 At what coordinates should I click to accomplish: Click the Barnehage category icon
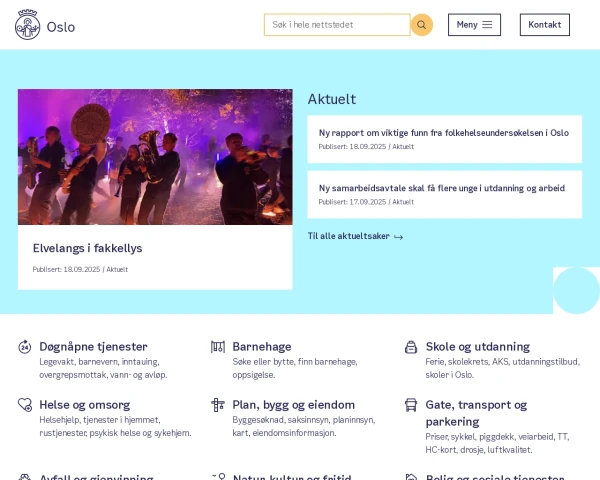point(218,347)
